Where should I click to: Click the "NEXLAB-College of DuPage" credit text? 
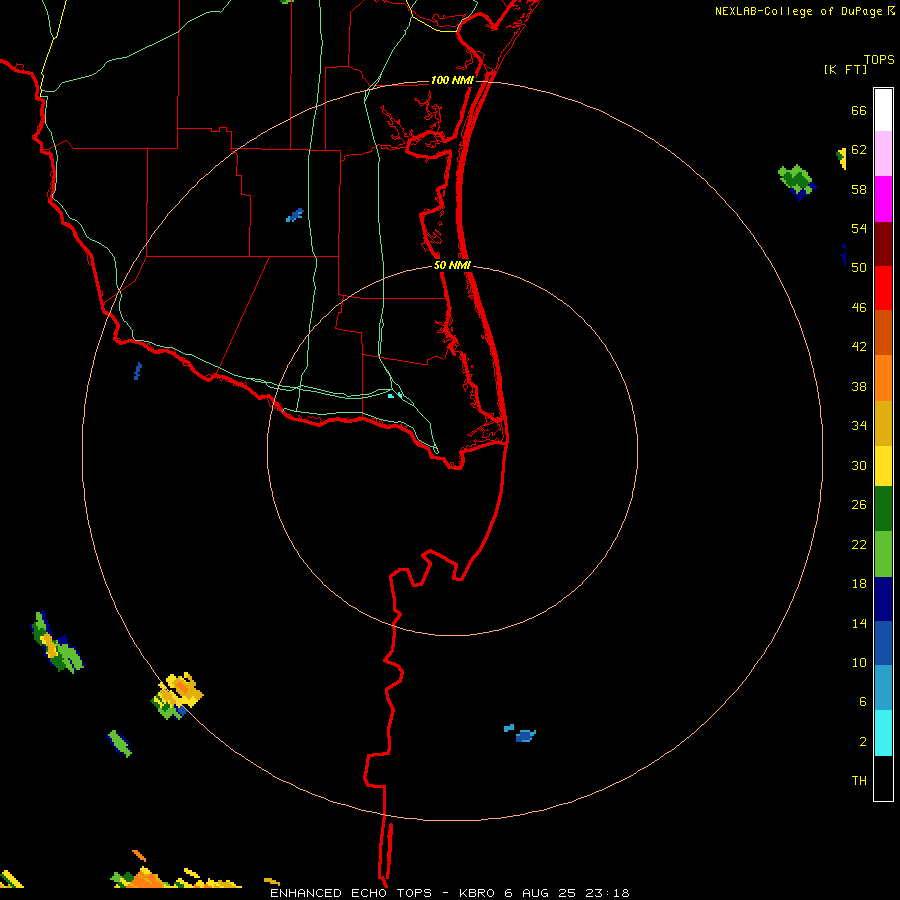798,11
